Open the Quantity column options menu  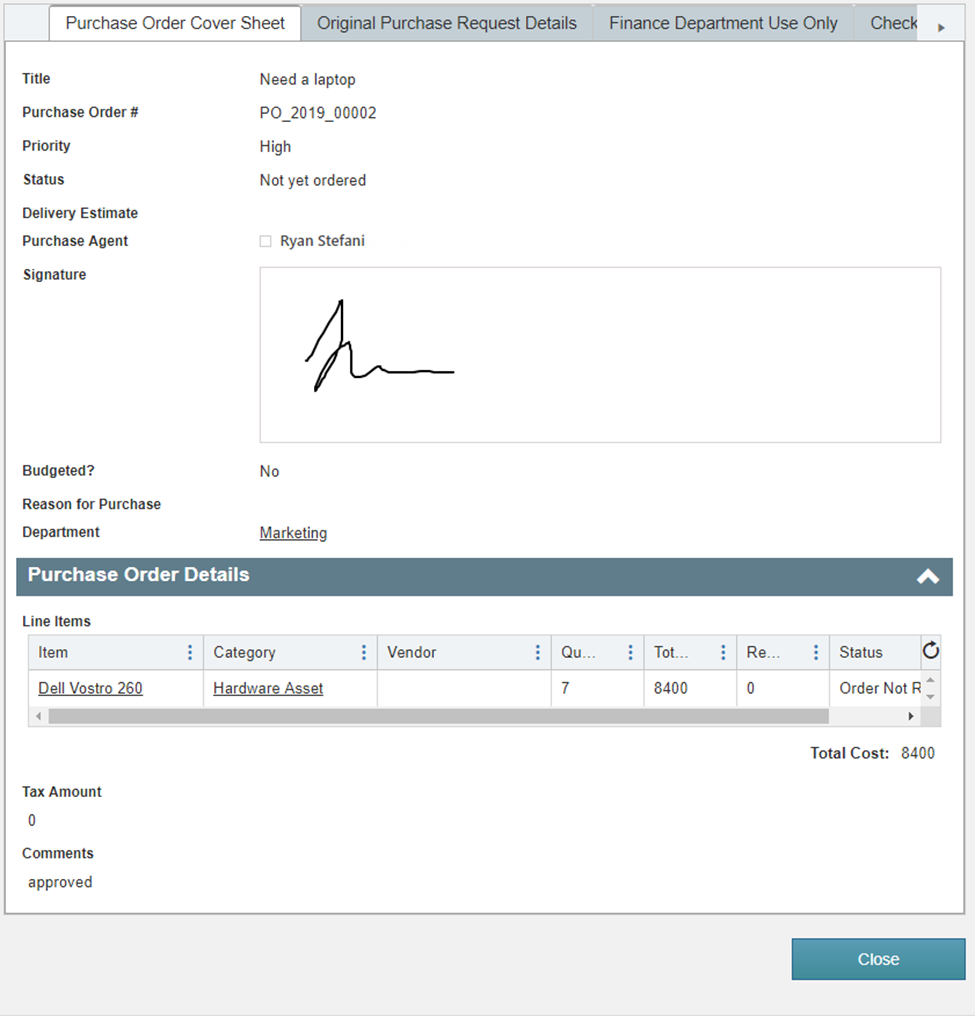(x=630, y=652)
